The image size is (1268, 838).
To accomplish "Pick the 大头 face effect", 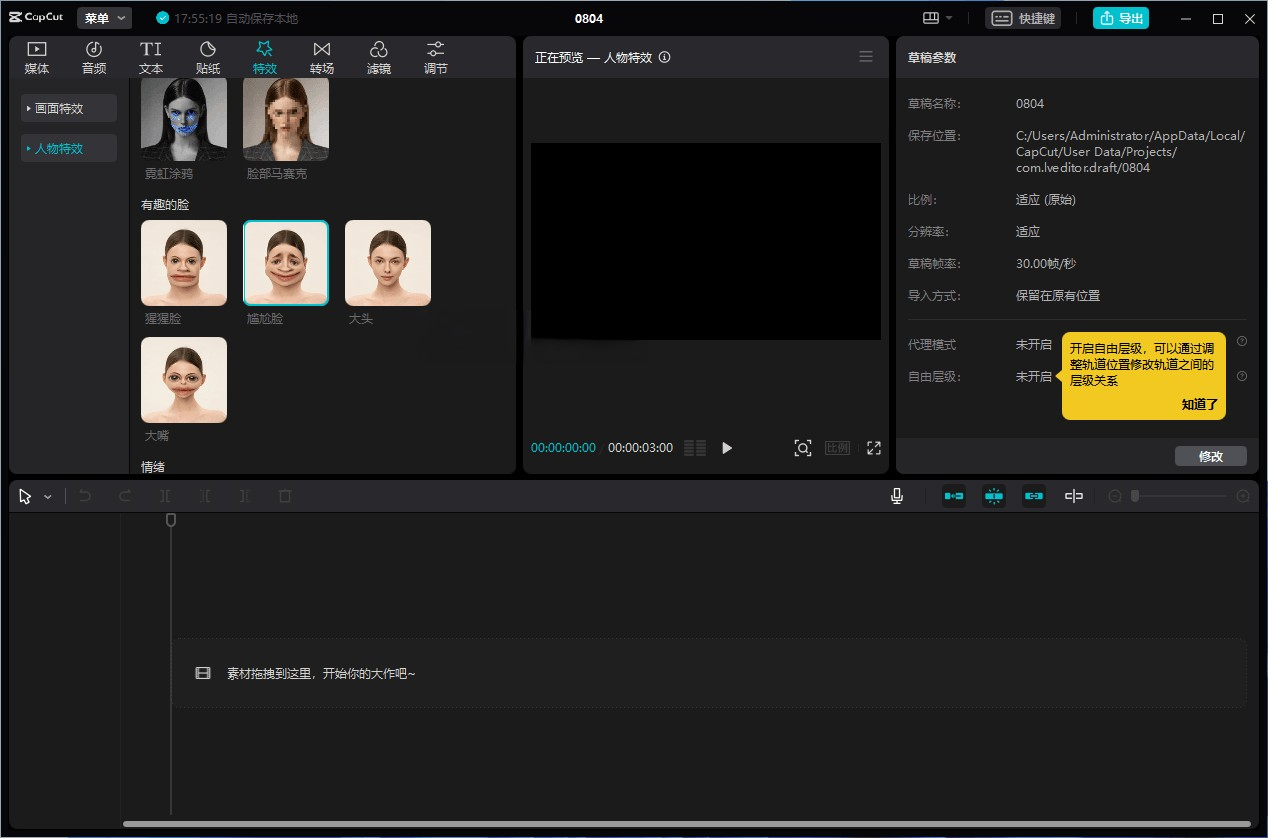I will click(388, 263).
